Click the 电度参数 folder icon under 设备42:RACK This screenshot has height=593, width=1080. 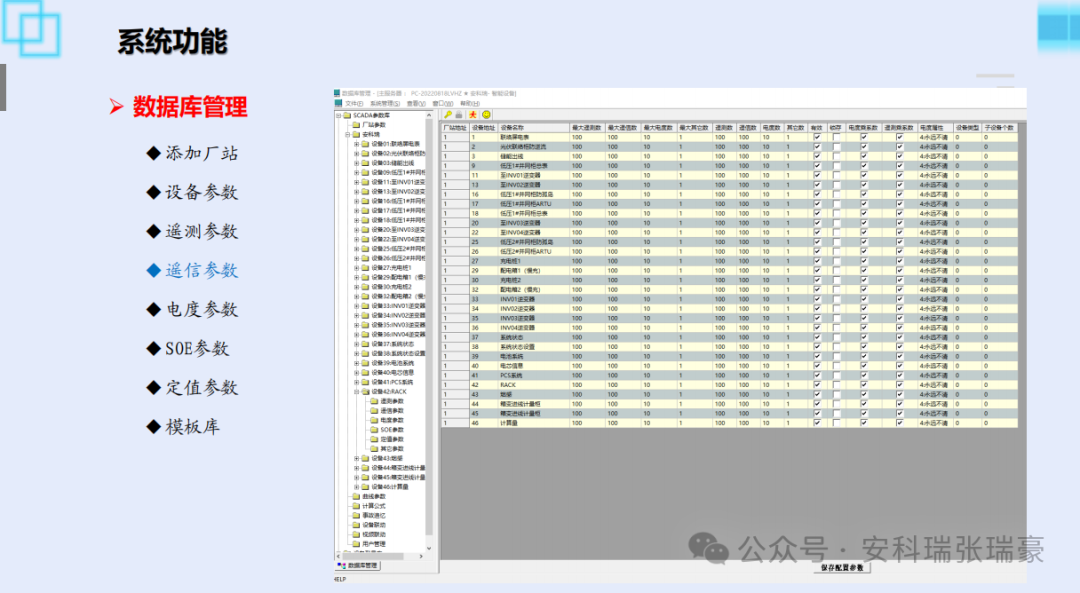point(375,420)
